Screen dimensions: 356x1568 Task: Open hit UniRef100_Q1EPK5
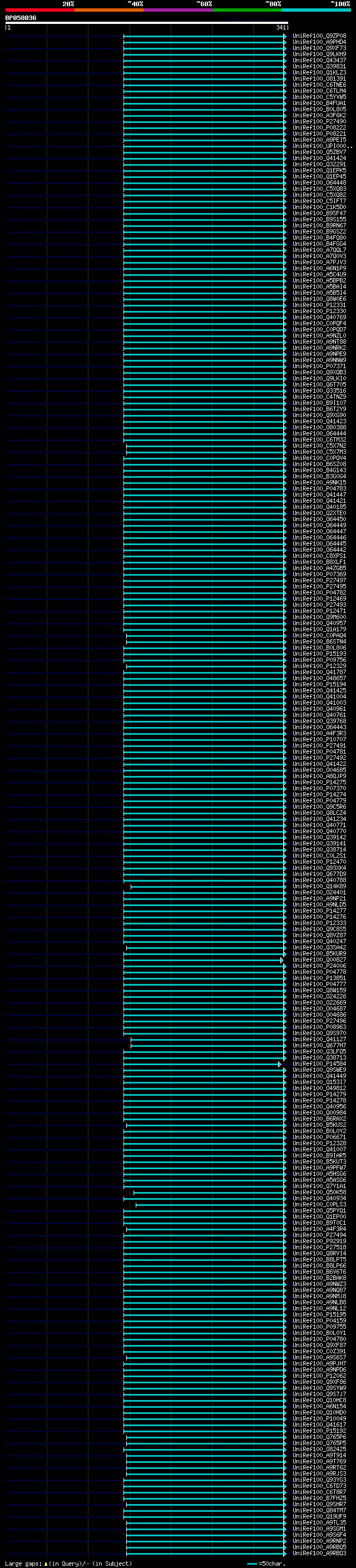pos(319,170)
